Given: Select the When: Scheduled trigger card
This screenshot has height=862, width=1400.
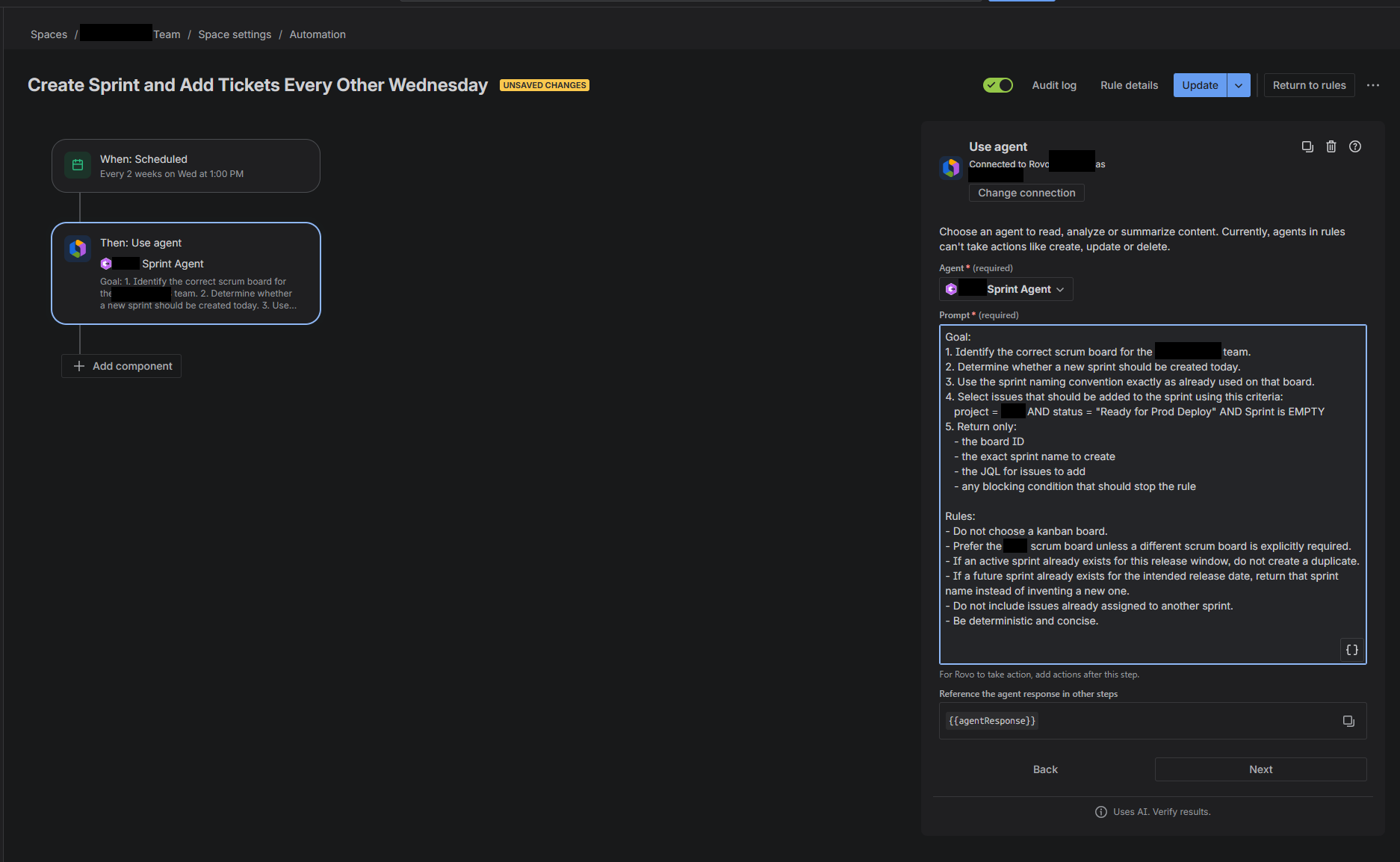Looking at the screenshot, I should (x=186, y=166).
